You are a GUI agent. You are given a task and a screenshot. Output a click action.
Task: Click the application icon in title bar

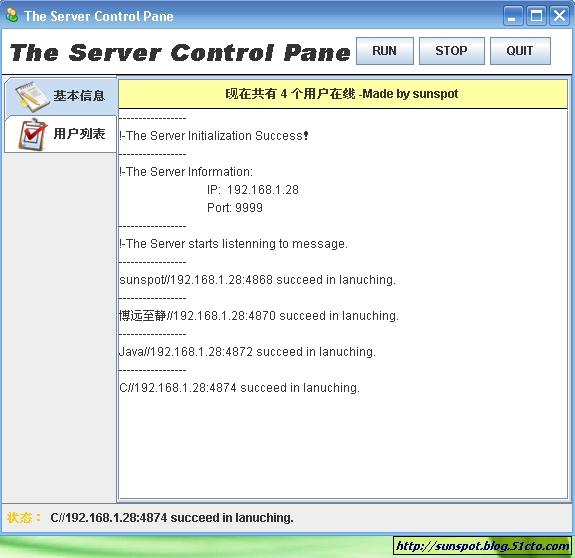point(12,15)
